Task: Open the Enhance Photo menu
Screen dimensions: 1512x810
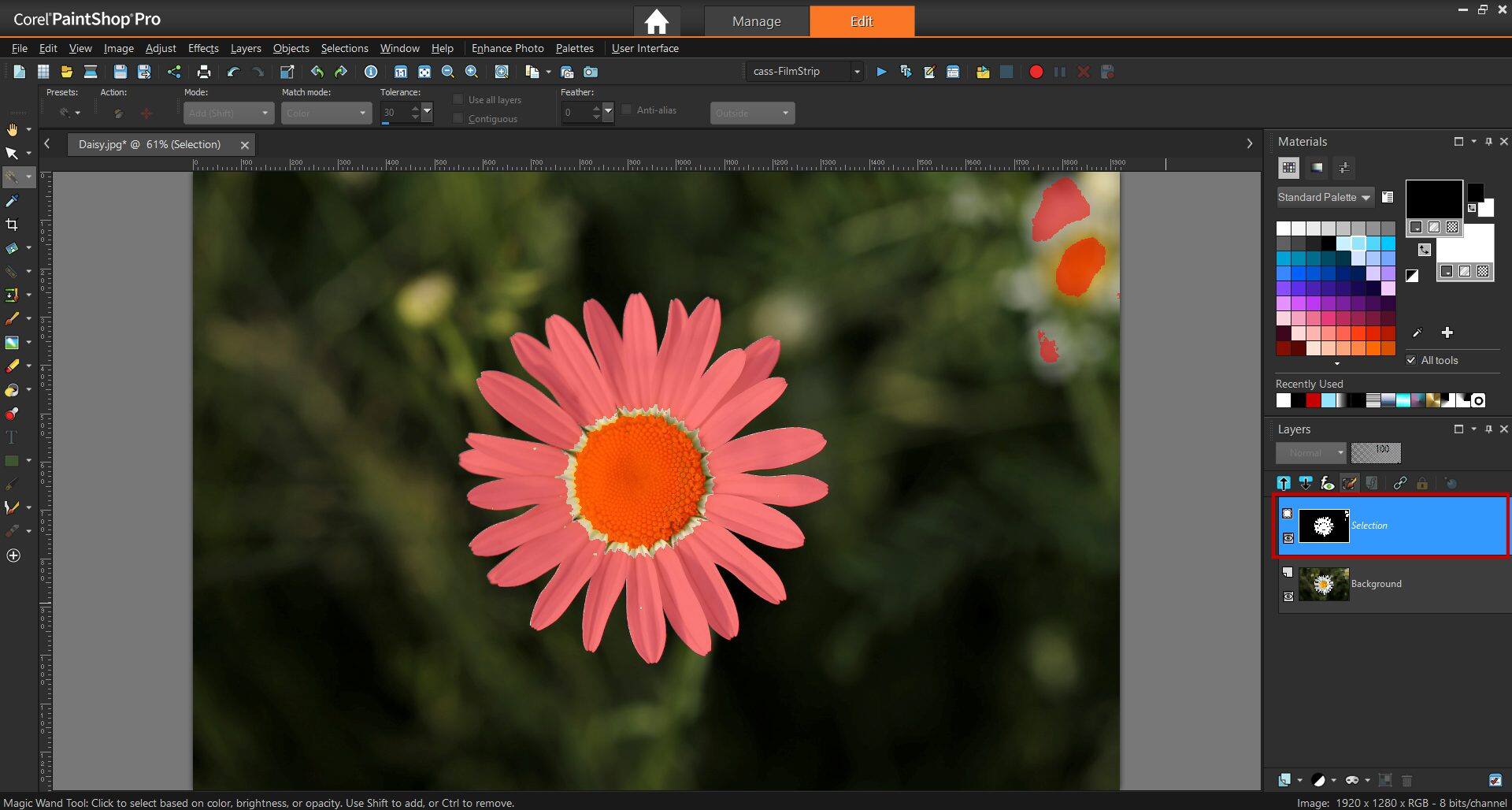Action: tap(507, 48)
